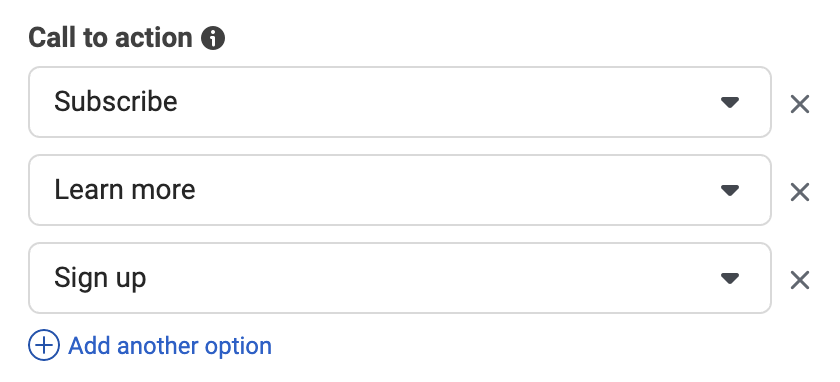This screenshot has height=382, width=840.
Task: Select the Sign up text in third combo box
Action: (100, 279)
